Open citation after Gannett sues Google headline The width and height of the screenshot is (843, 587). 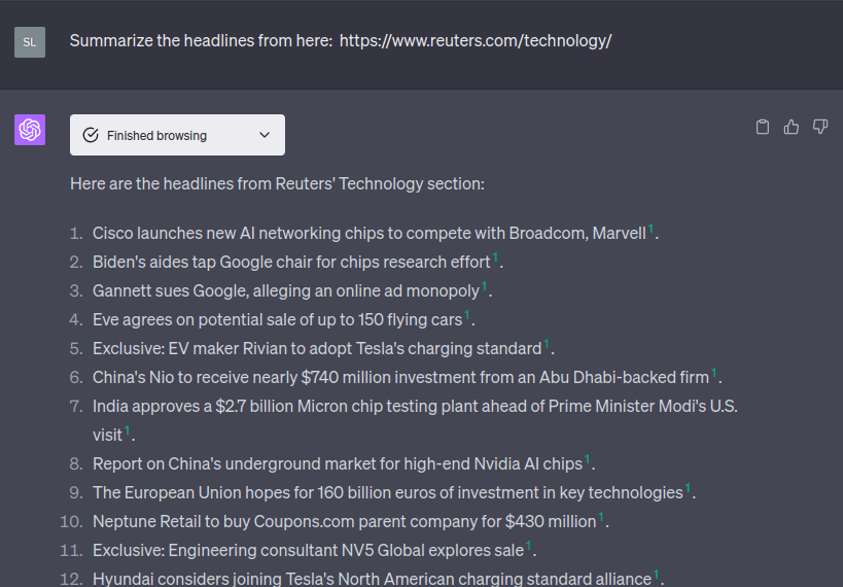click(x=485, y=288)
